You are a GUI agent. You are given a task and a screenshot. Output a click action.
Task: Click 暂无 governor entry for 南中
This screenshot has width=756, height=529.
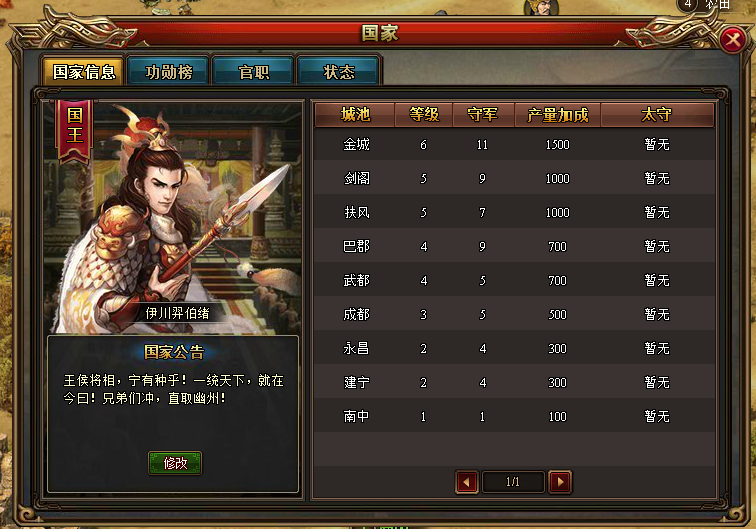657,416
